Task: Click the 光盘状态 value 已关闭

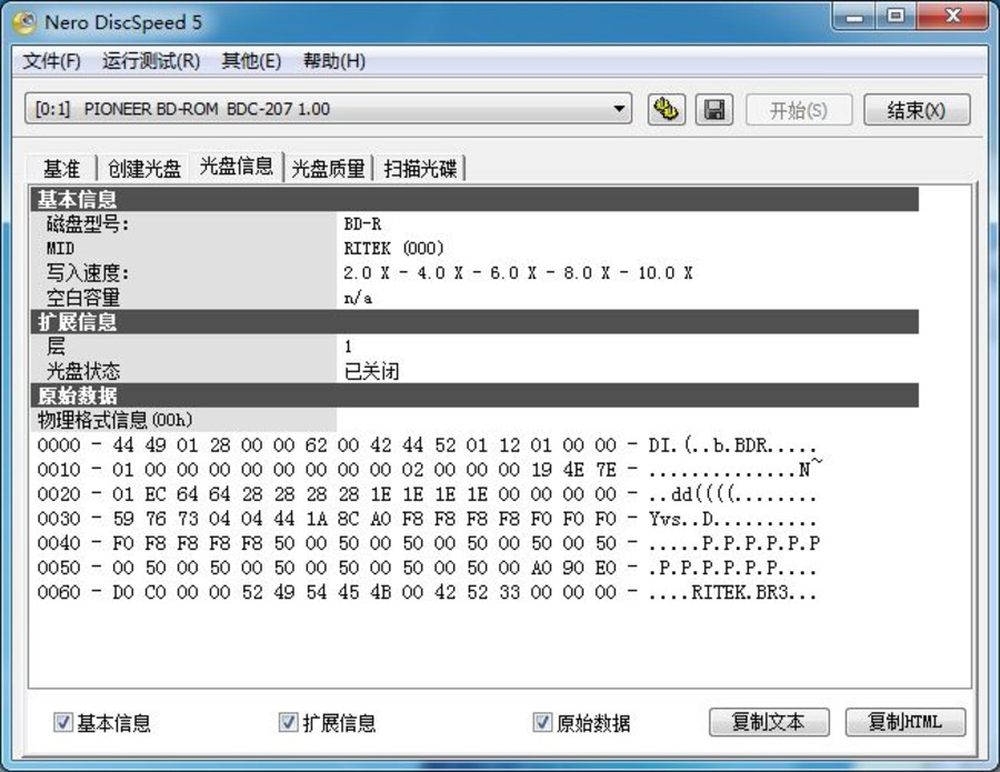Action: pyautogui.click(x=371, y=371)
